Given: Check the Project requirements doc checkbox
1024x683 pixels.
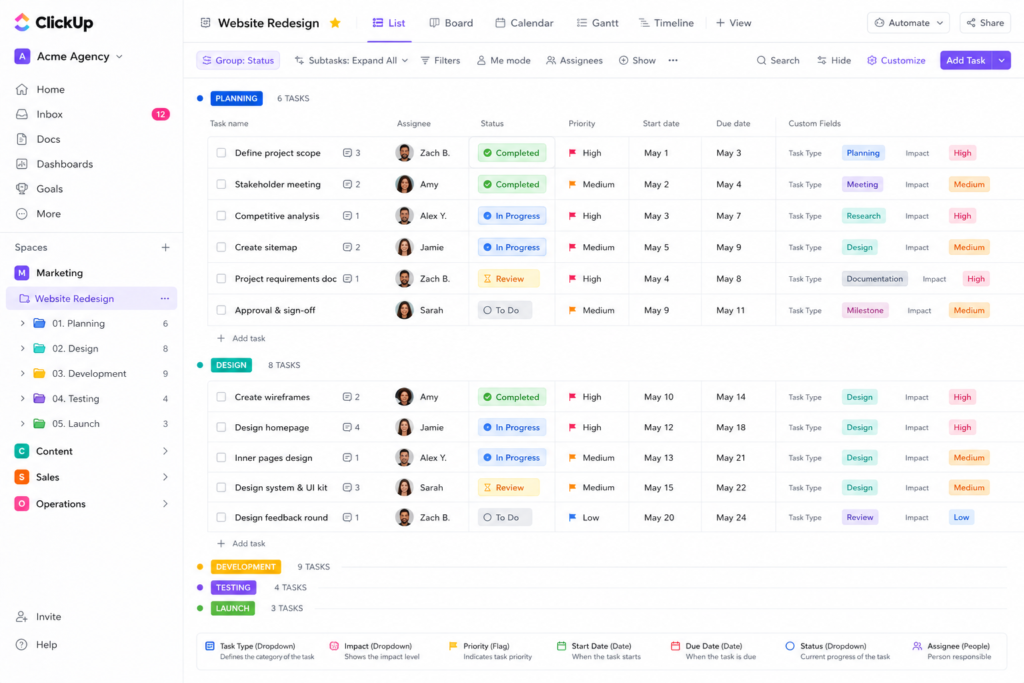Looking at the screenshot, I should tap(221, 279).
